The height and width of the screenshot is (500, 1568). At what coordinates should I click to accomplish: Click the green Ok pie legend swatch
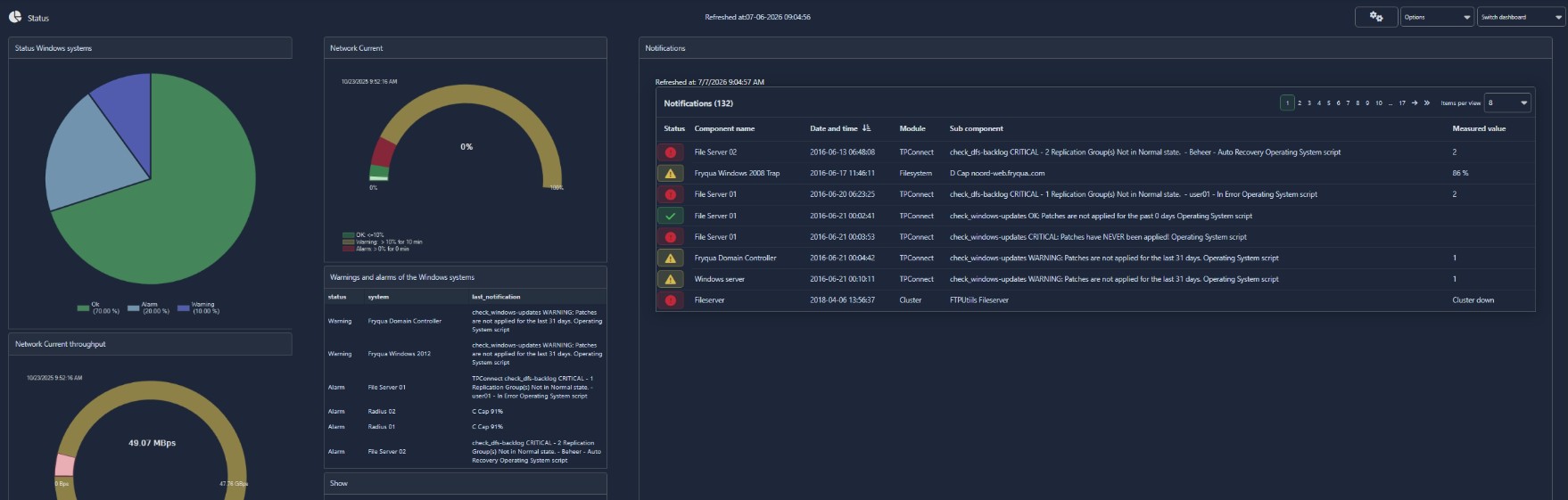tap(83, 308)
